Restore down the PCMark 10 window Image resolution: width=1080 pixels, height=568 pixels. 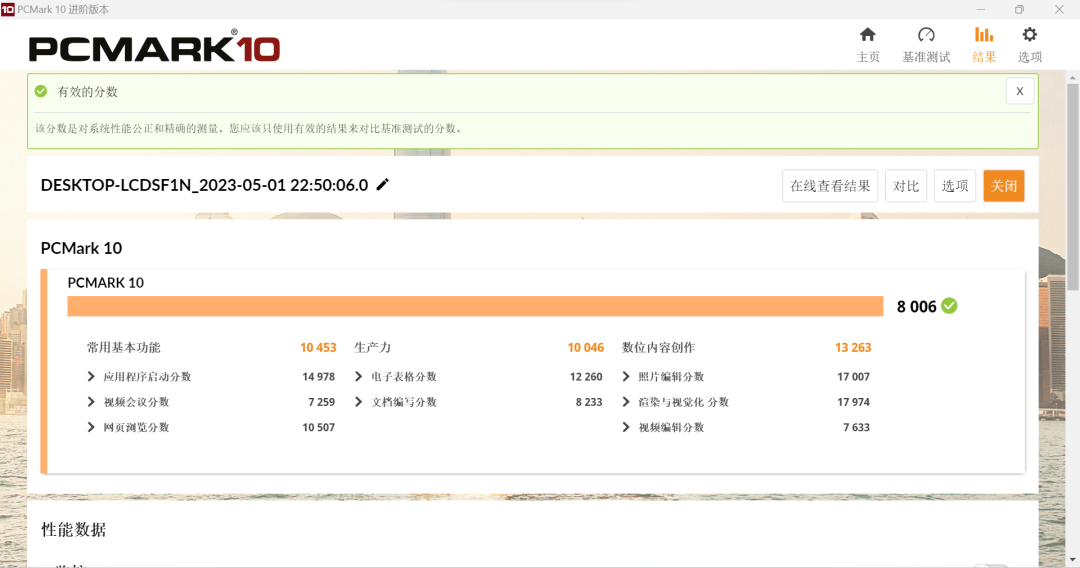pos(1019,10)
